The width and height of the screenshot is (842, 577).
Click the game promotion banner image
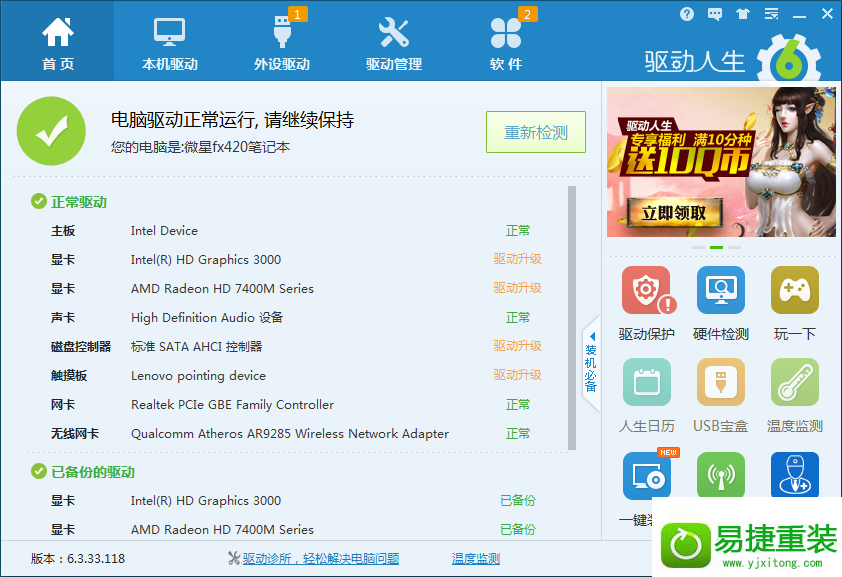[721, 162]
